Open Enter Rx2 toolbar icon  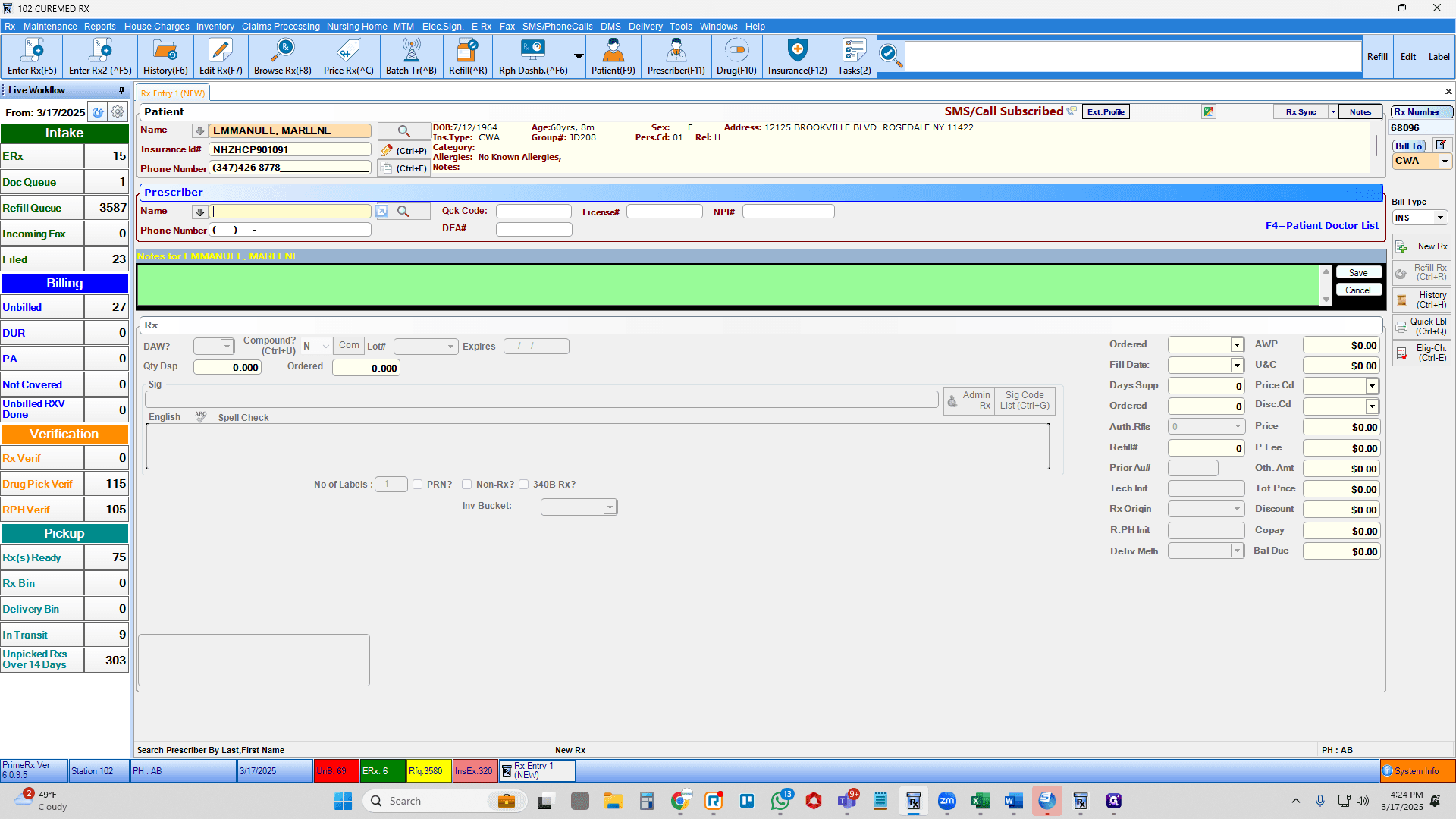[x=100, y=57]
